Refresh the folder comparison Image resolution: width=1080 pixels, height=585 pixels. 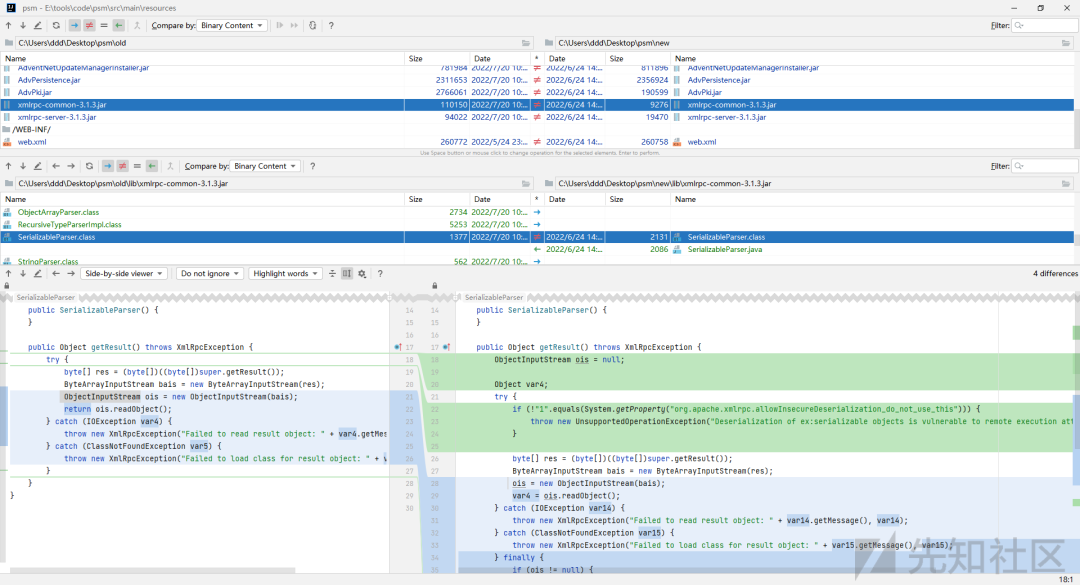coord(56,25)
